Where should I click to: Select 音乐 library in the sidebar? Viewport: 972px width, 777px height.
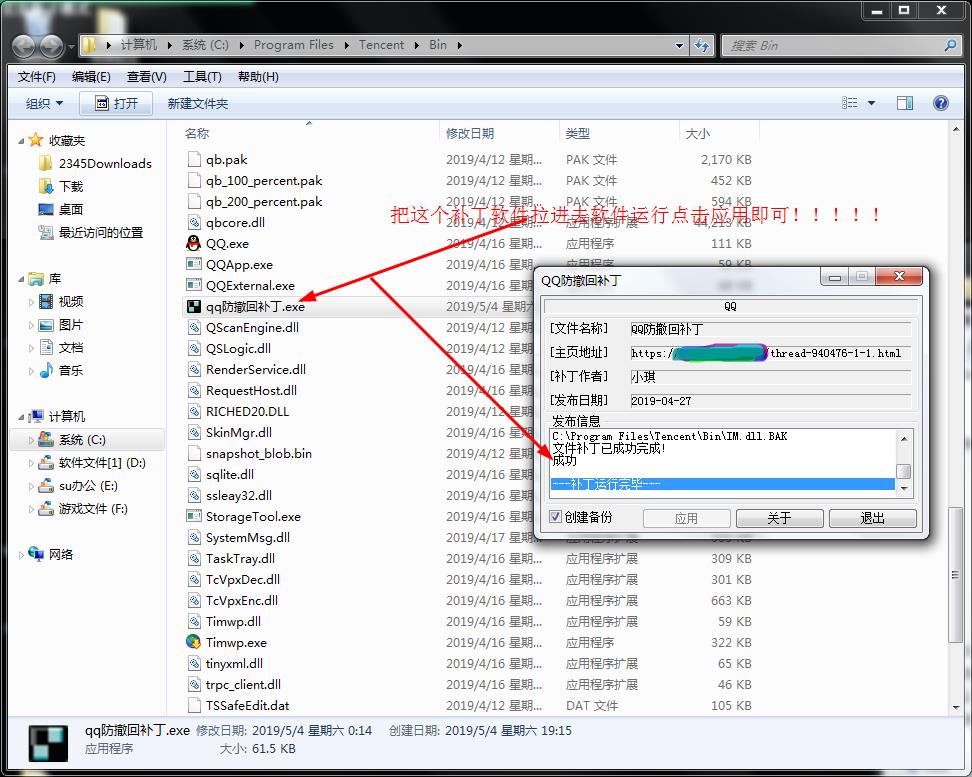(x=61, y=370)
